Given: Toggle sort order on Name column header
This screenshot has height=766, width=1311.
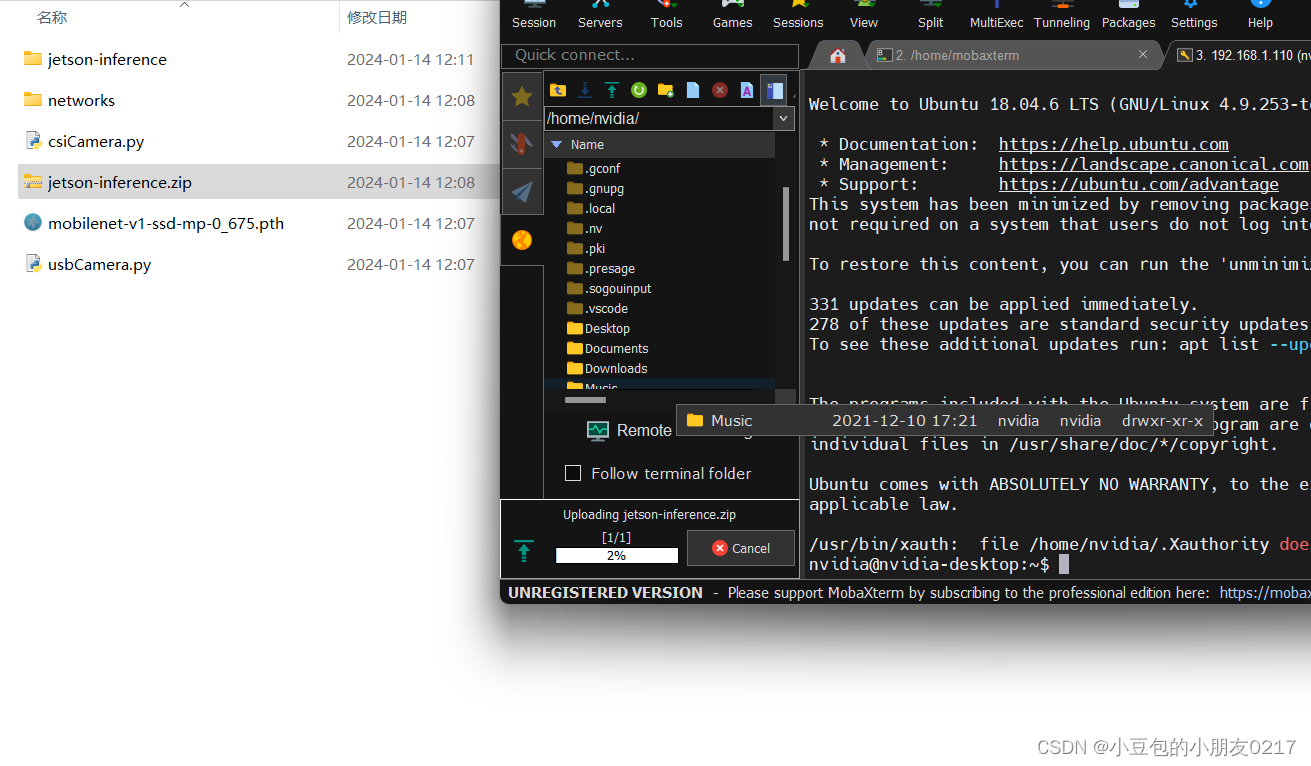Looking at the screenshot, I should 660,145.
